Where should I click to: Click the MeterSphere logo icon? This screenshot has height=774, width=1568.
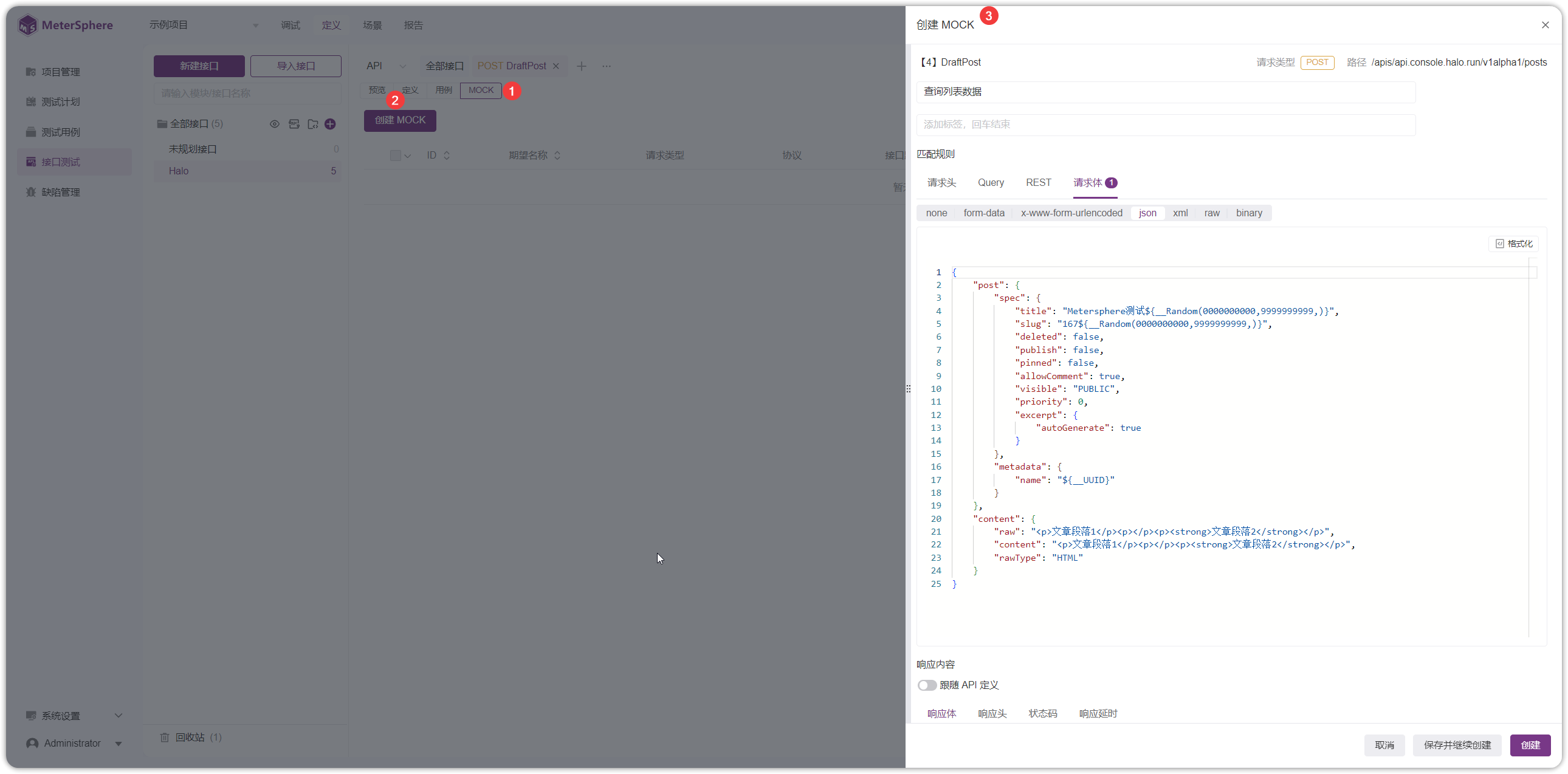27,25
